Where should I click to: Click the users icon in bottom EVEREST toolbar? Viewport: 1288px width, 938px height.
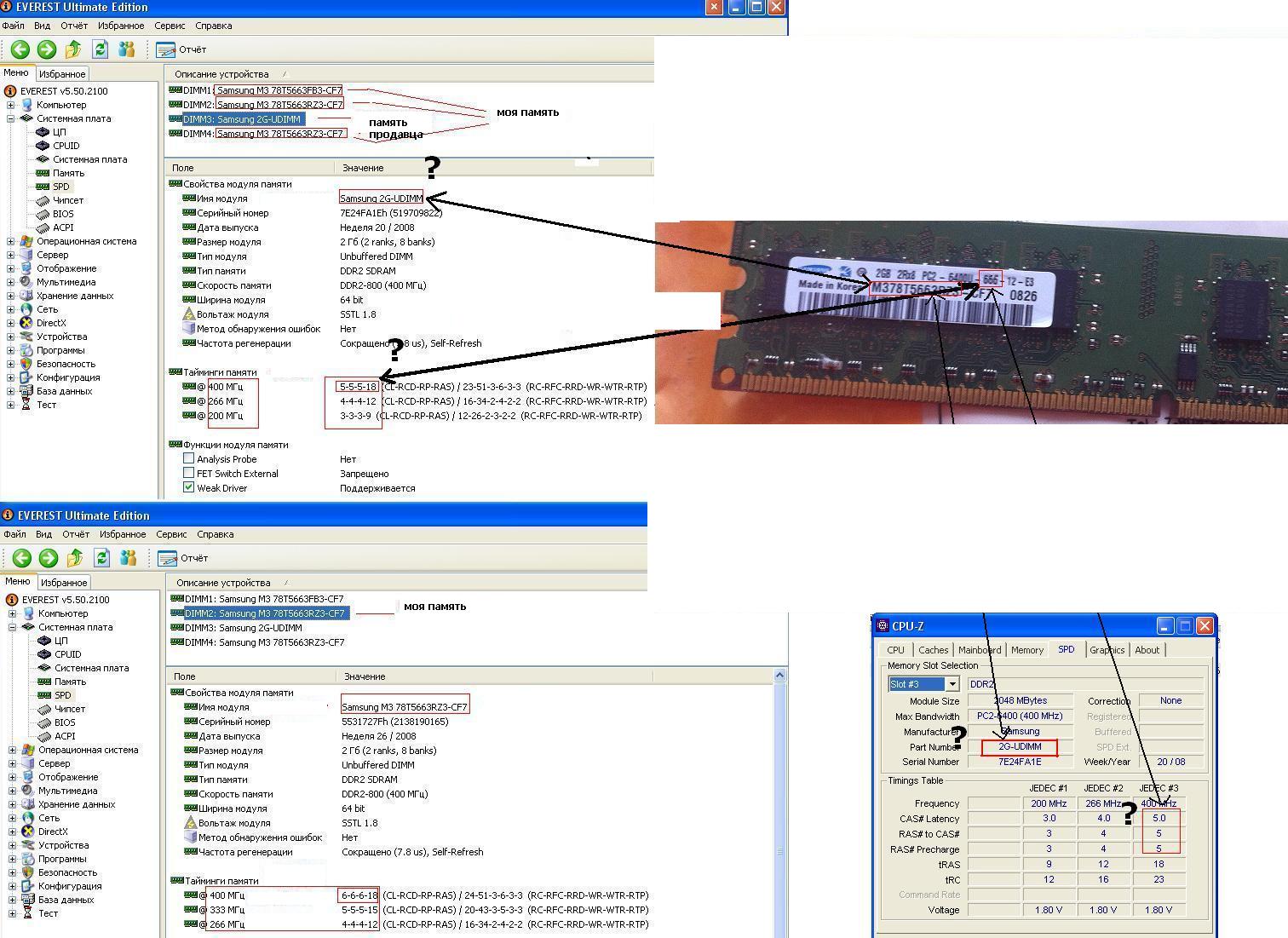[x=128, y=558]
